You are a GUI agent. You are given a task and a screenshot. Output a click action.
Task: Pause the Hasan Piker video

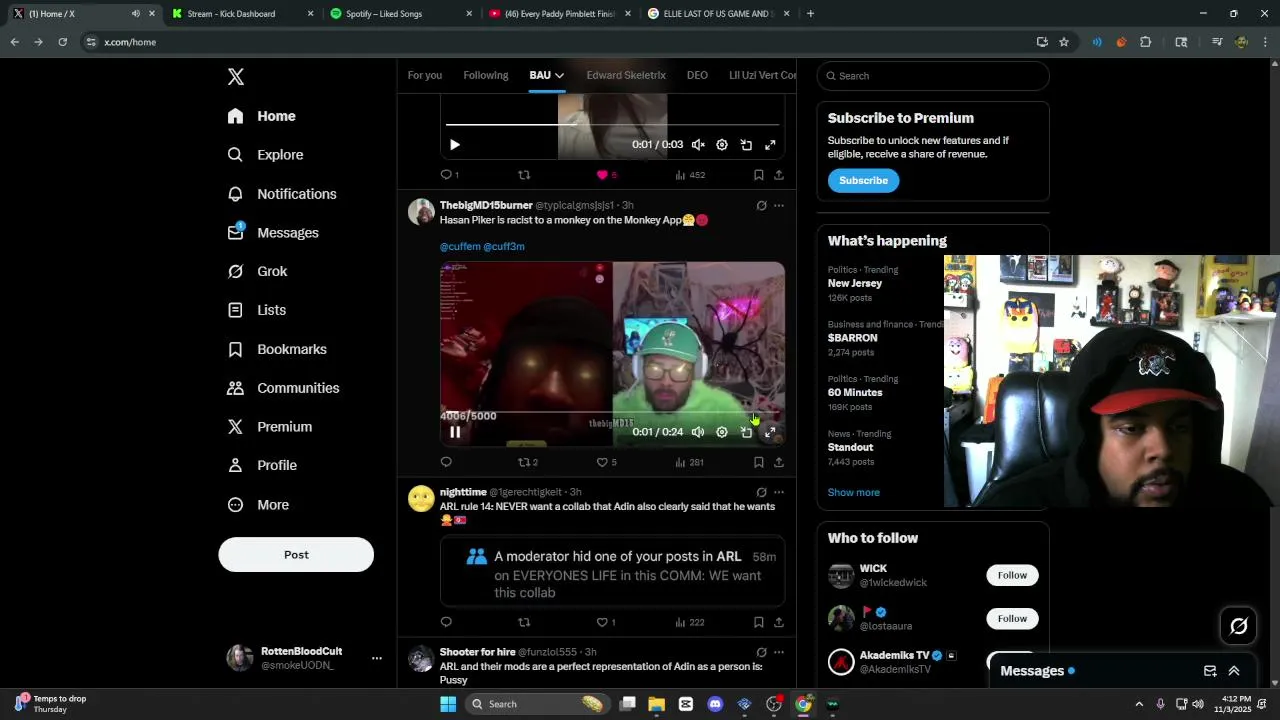click(x=455, y=432)
